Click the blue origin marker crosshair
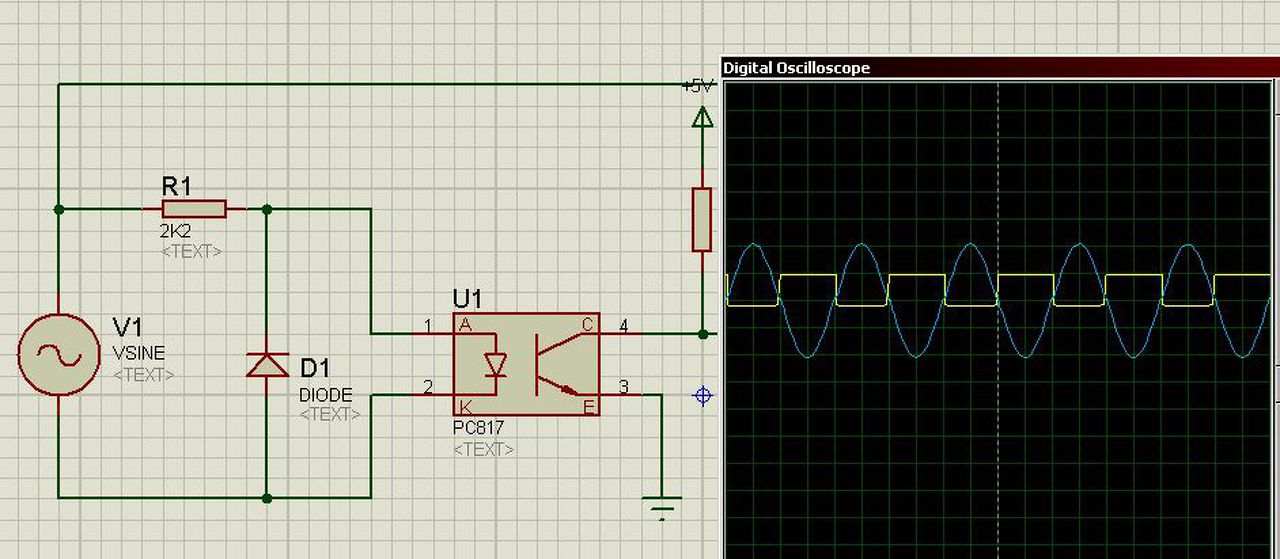Screen dimensions: 1280x559 pyautogui.click(x=703, y=396)
